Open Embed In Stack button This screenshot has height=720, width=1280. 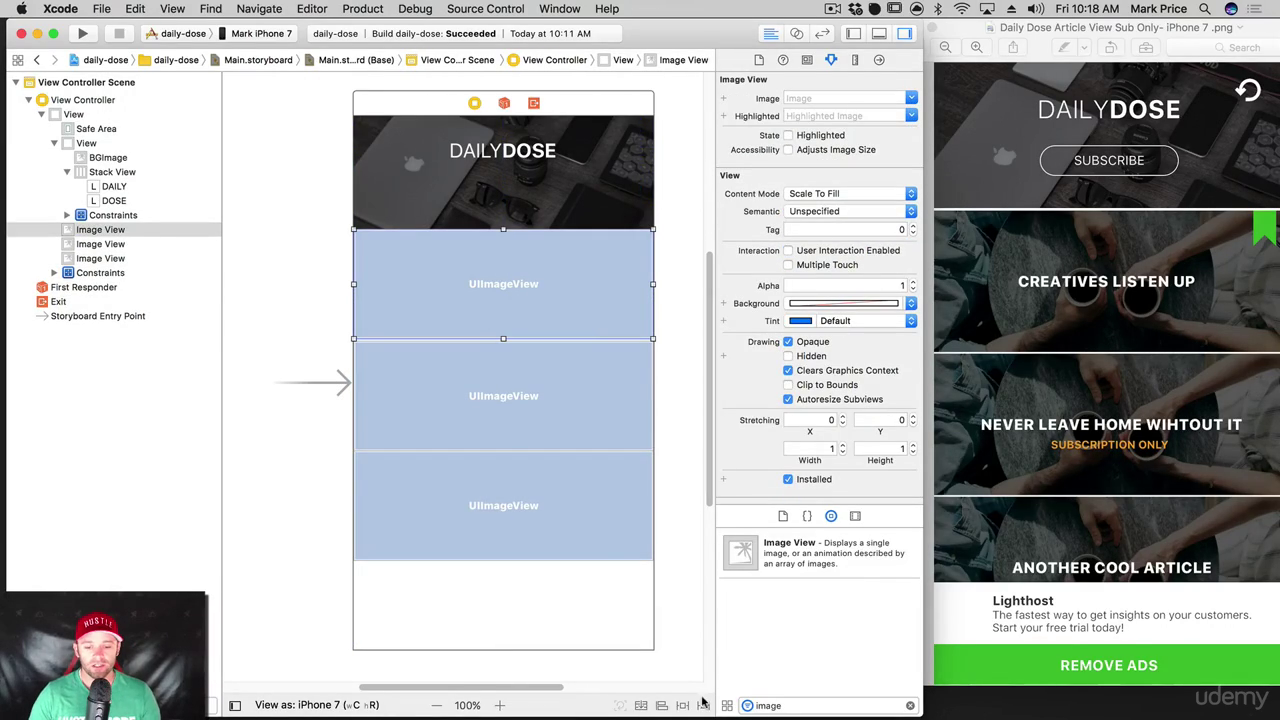coord(641,705)
